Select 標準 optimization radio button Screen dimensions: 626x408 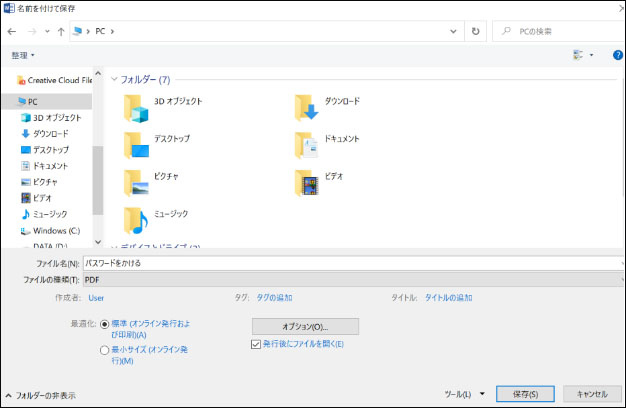pyautogui.click(x=105, y=324)
